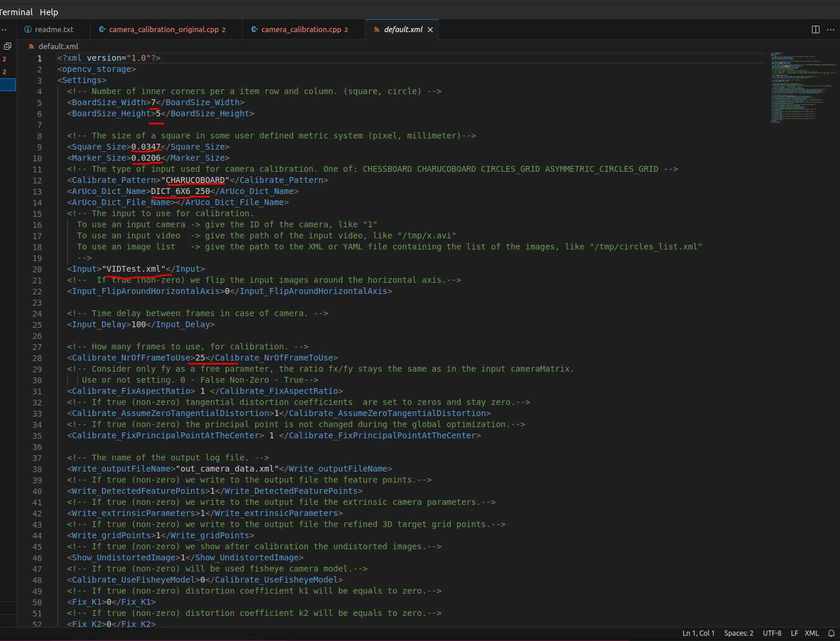Click the BoardSize_Height value 5
Image resolution: width=840 pixels, height=641 pixels.
(158, 114)
